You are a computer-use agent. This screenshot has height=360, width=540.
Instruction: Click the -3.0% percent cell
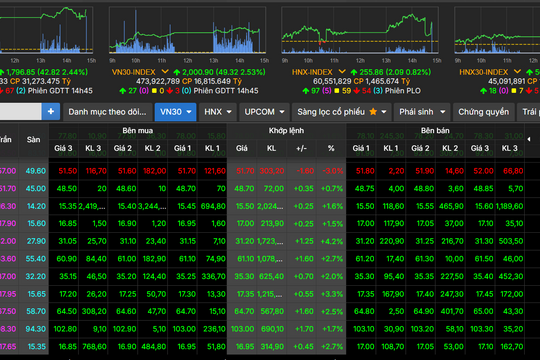pos(332,171)
